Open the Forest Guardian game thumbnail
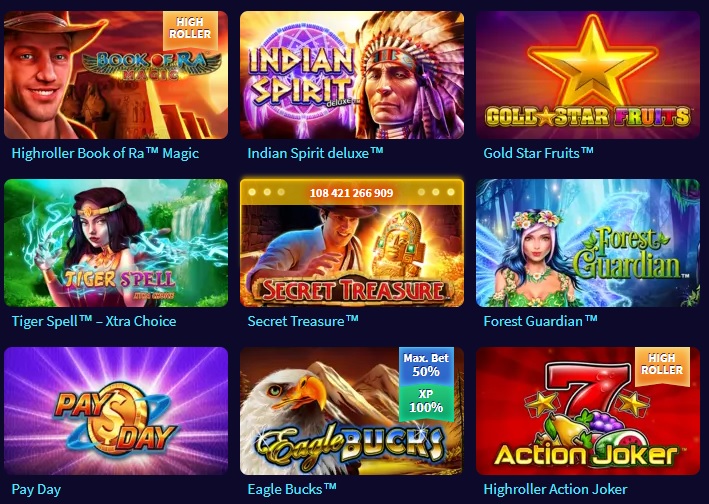709x504 pixels. click(x=588, y=243)
